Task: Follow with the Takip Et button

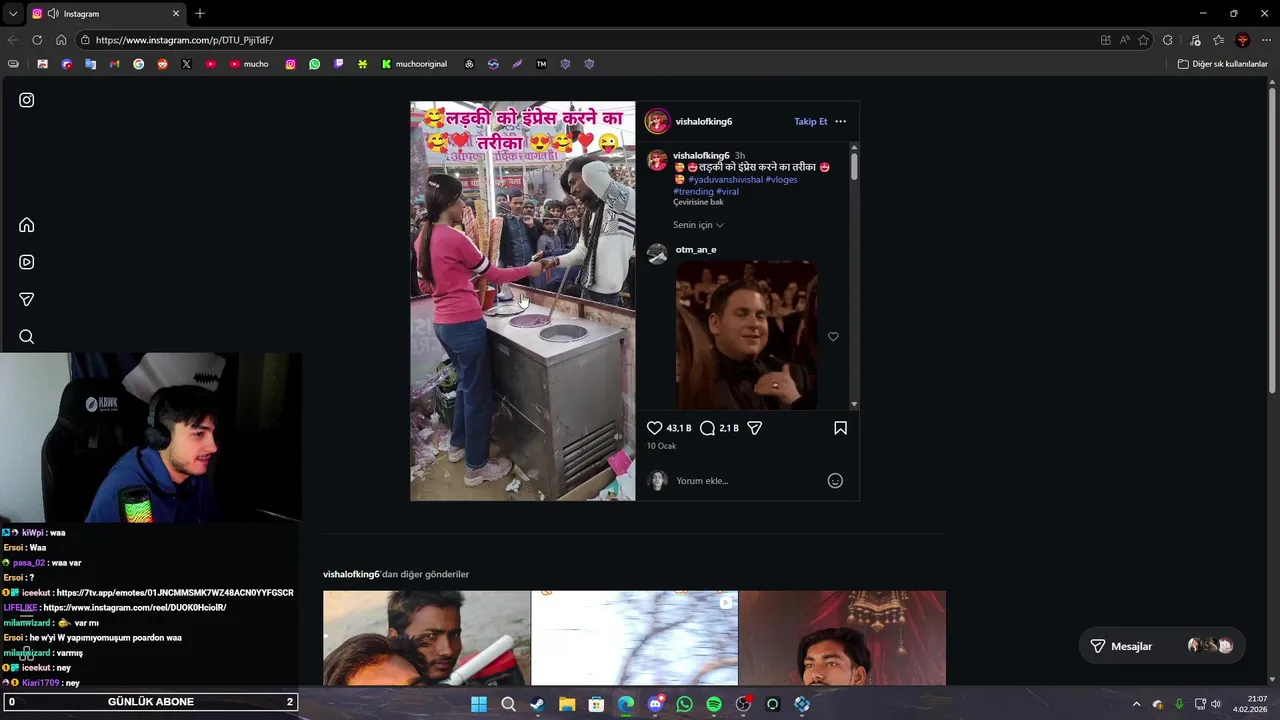Action: [811, 122]
